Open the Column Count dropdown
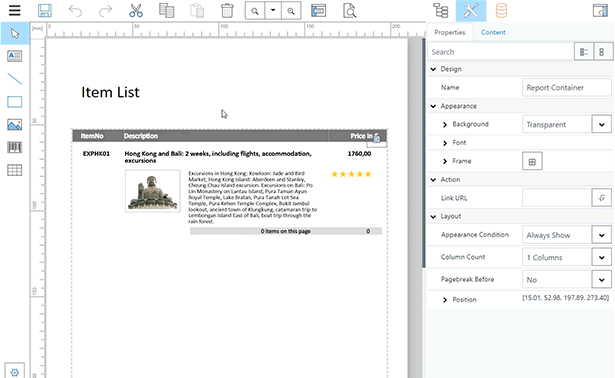The width and height of the screenshot is (615, 378). 602,257
